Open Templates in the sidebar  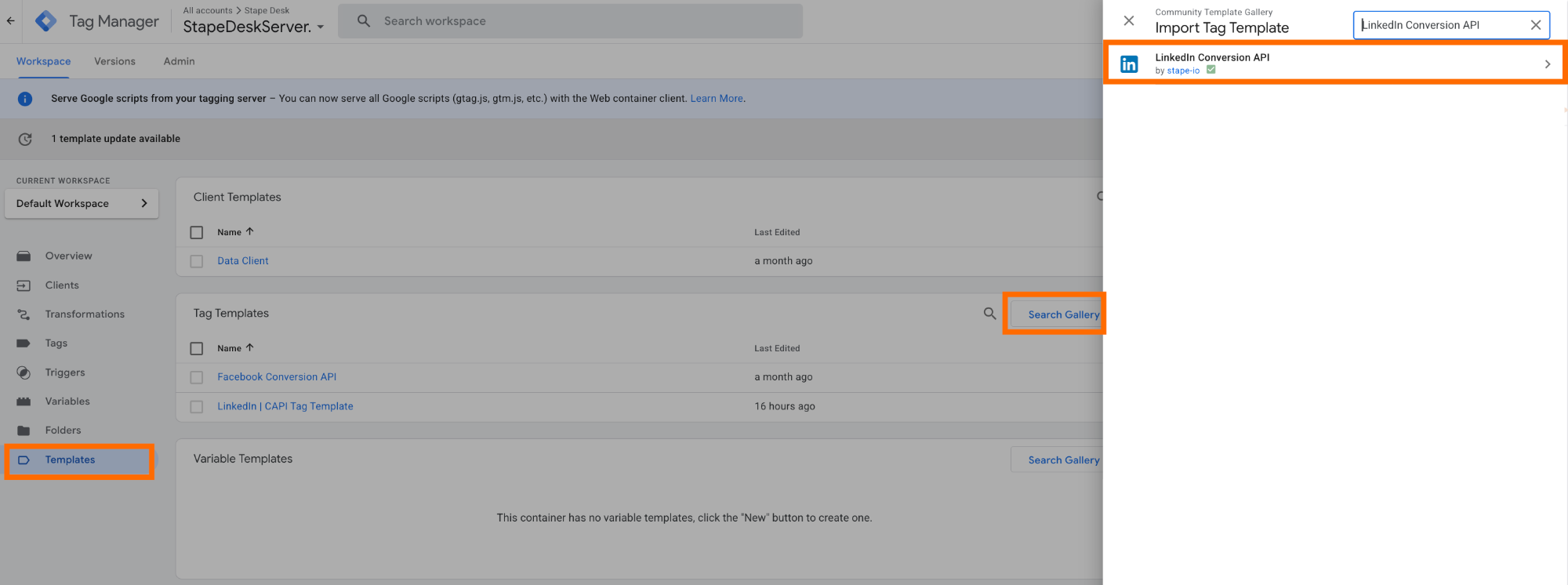click(70, 460)
